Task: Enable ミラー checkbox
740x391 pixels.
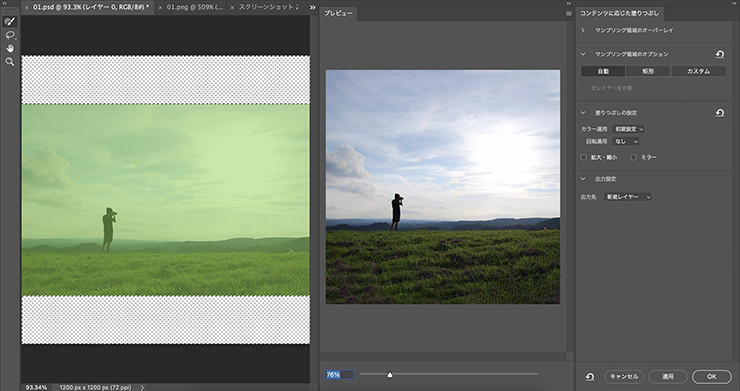Action: pyautogui.click(x=634, y=157)
